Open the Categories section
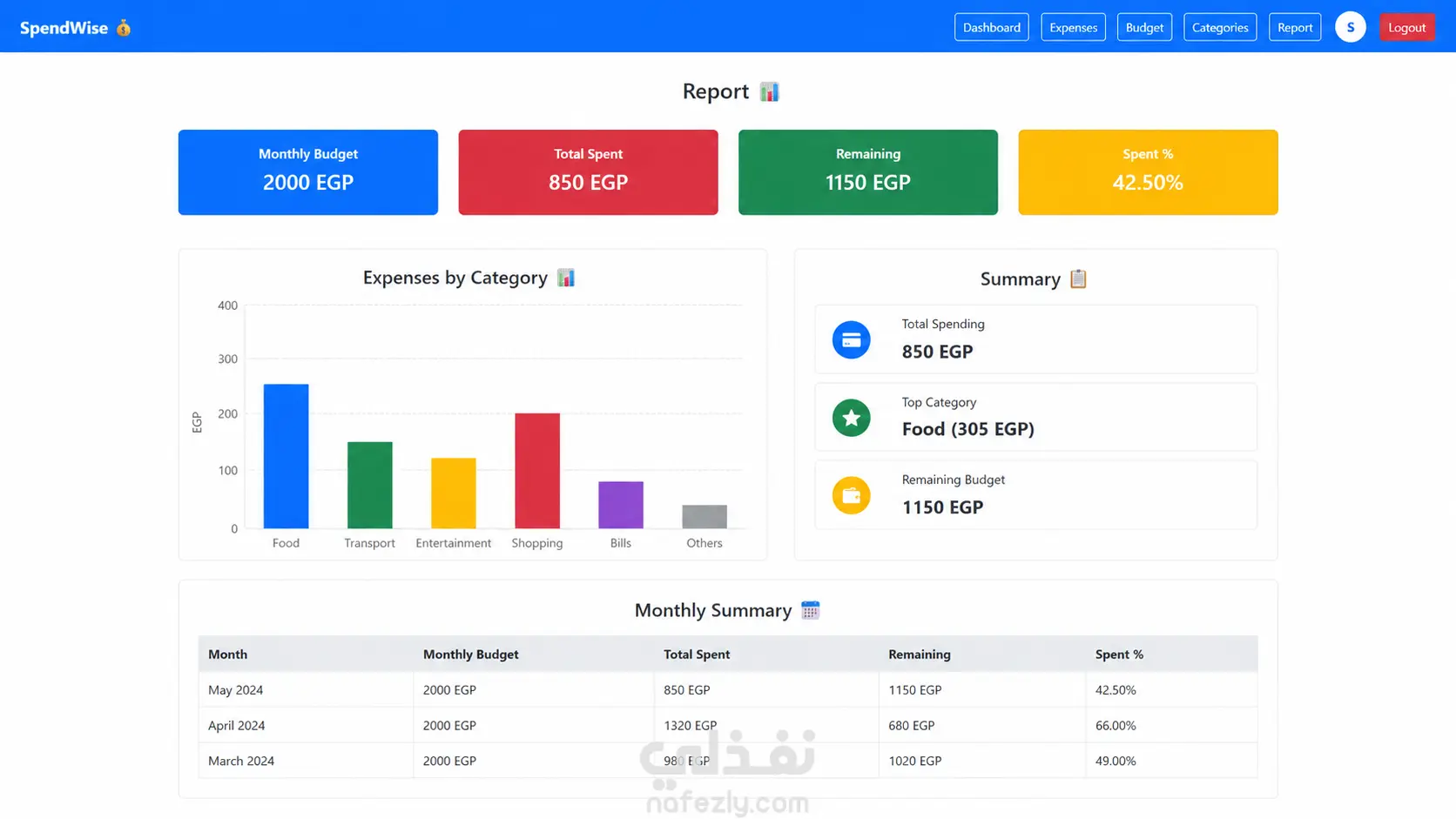This screenshot has height=819, width=1456. tap(1220, 27)
